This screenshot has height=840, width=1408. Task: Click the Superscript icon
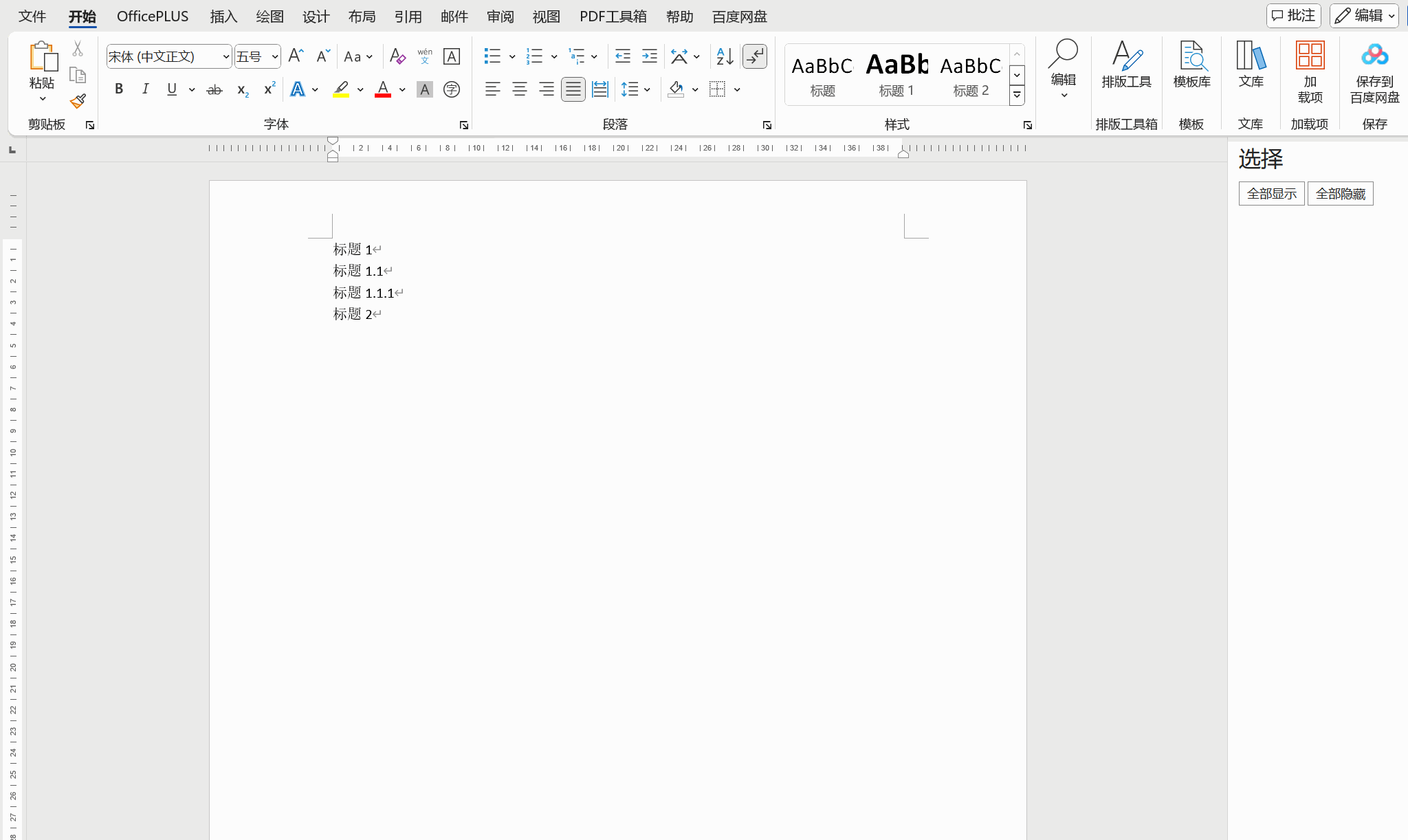point(269,89)
